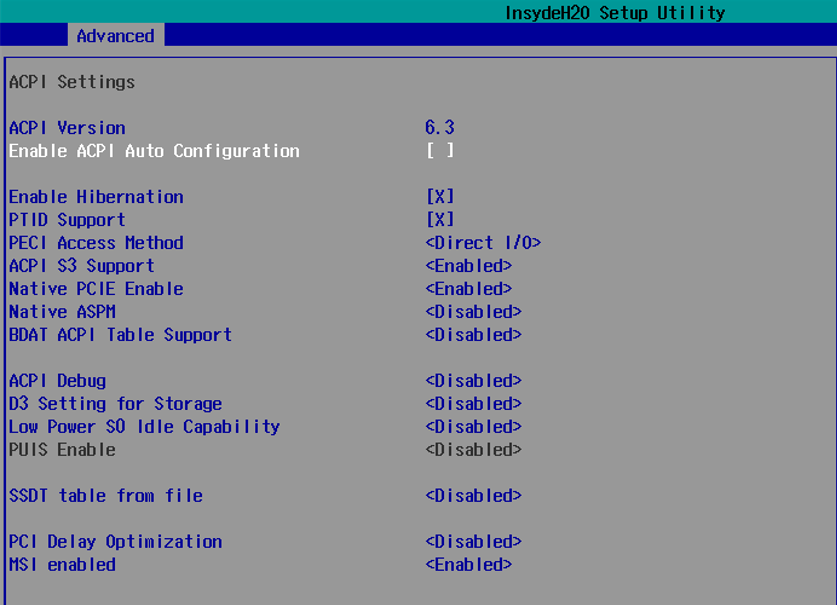Screen dimensions: 837x605
Task: Select the SSDT table from file value
Action: coord(473,496)
